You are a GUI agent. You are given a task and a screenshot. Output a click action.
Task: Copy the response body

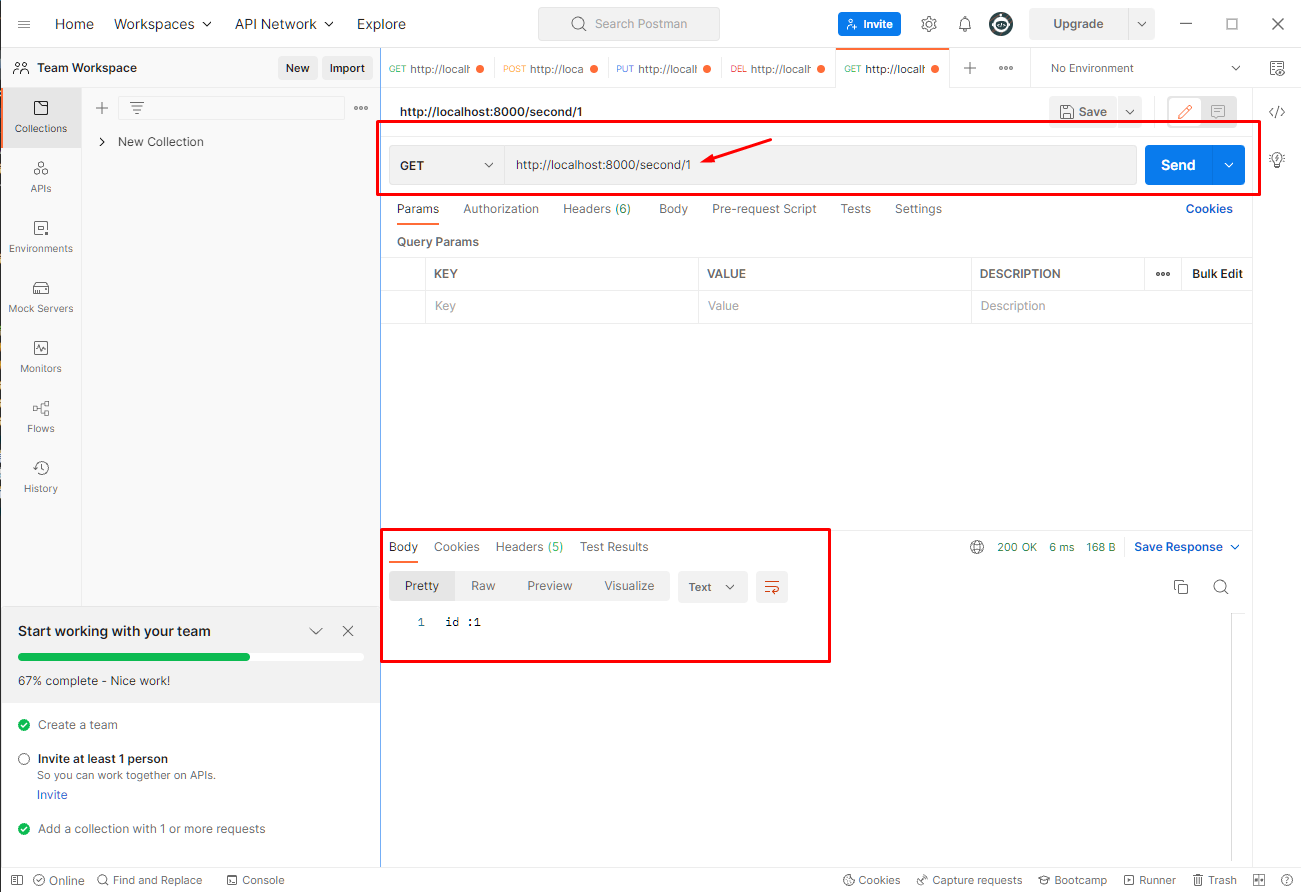(1181, 587)
